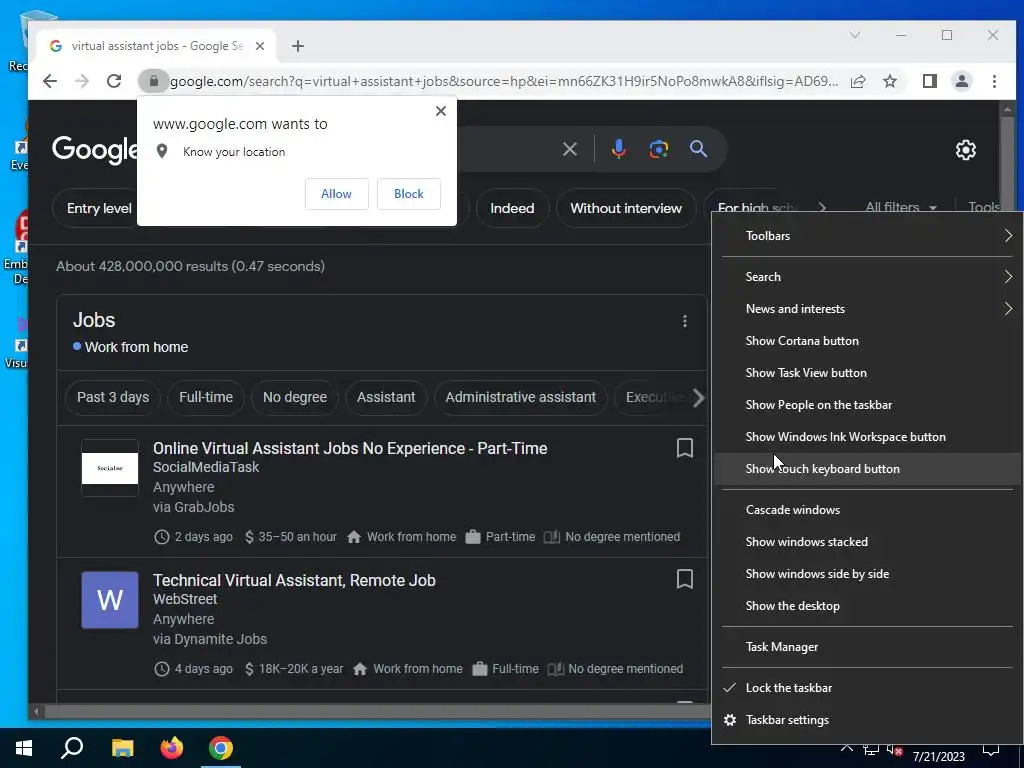Screen dimensions: 1024x768
Task: Select the Without interview chip
Action: pos(626,208)
